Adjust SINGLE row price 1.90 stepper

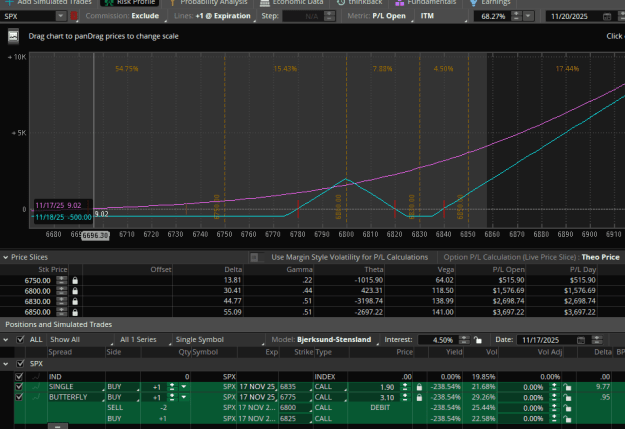405,387
